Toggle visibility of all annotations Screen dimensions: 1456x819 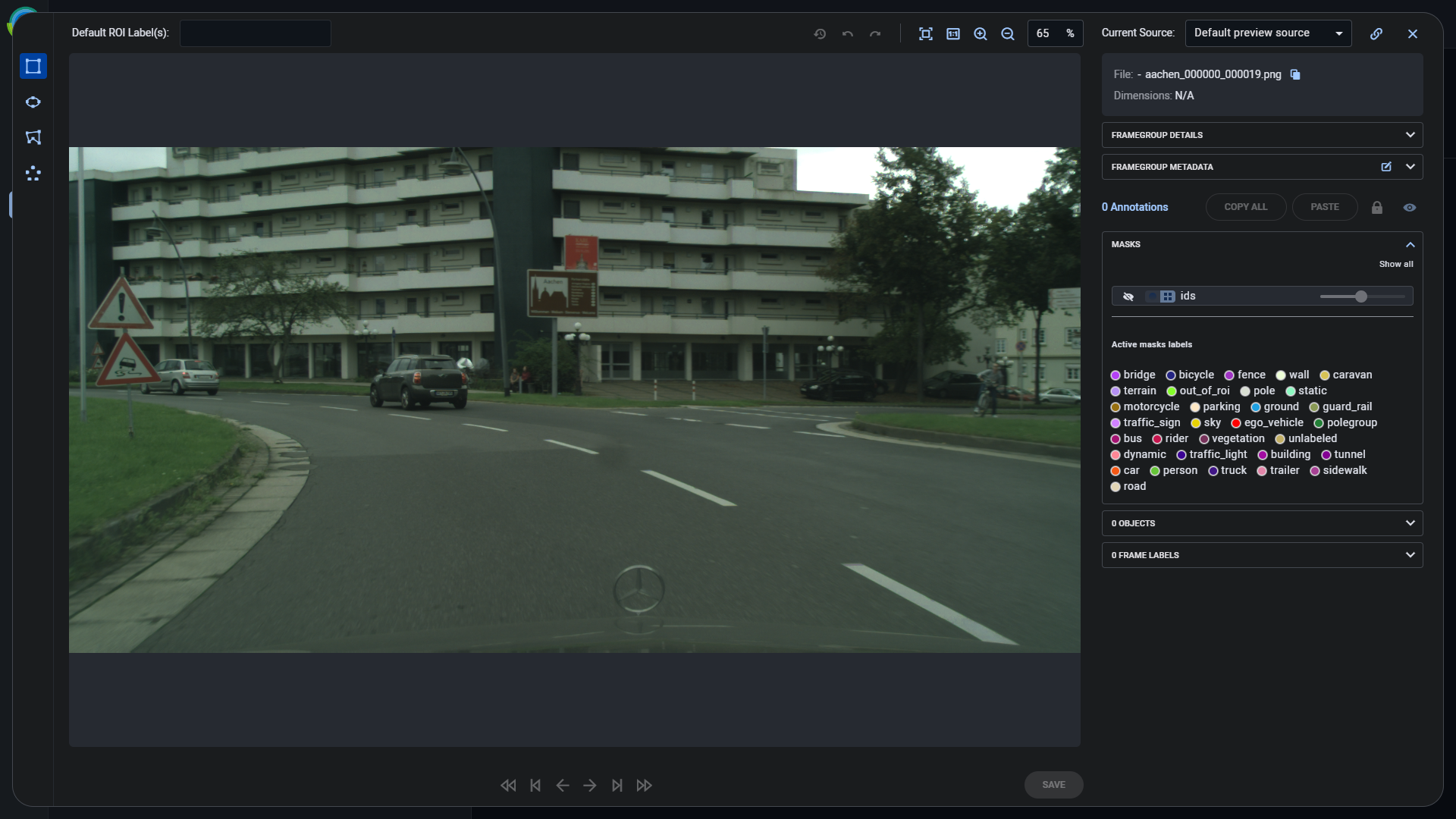pyautogui.click(x=1410, y=207)
